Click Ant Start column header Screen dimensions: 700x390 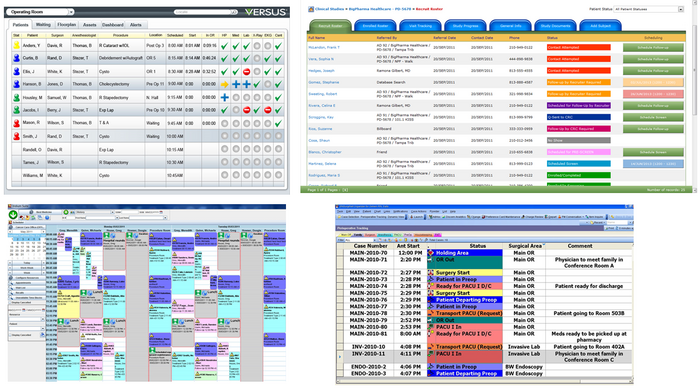coord(408,246)
